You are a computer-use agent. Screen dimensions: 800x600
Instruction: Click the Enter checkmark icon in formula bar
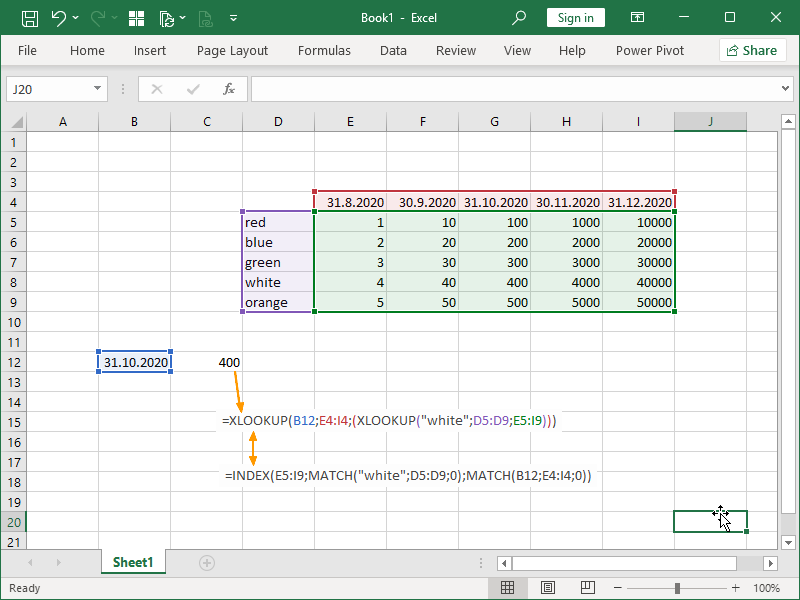(193, 89)
